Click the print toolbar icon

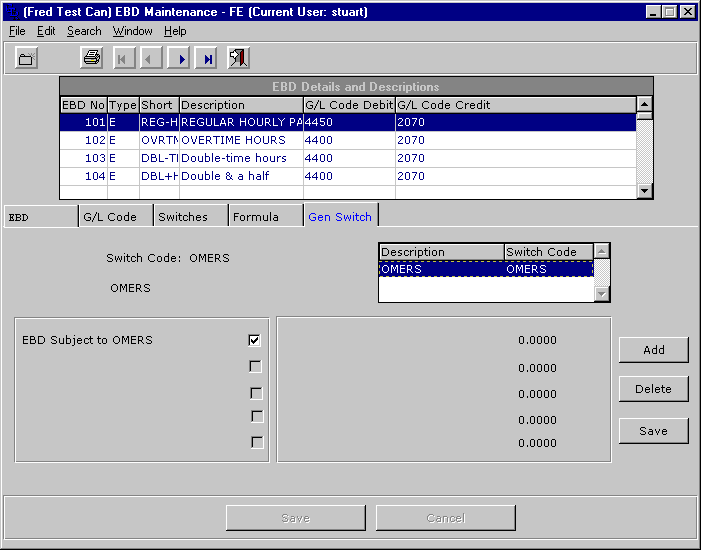point(91,59)
